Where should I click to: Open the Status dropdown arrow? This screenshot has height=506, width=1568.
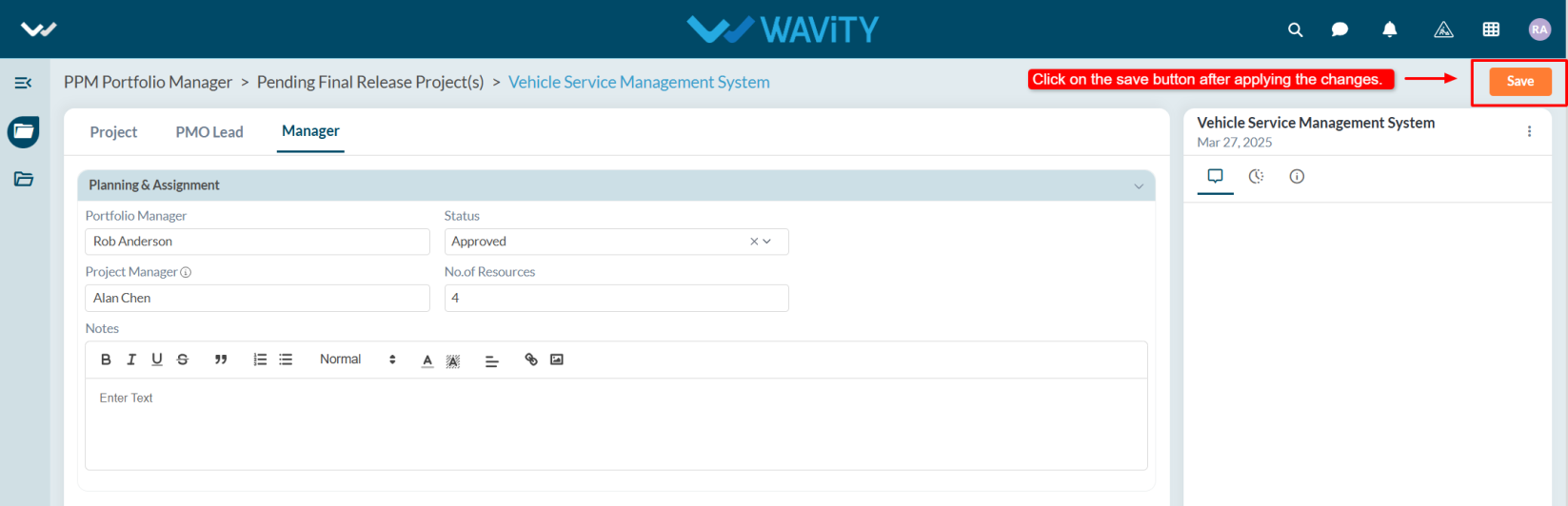point(767,242)
